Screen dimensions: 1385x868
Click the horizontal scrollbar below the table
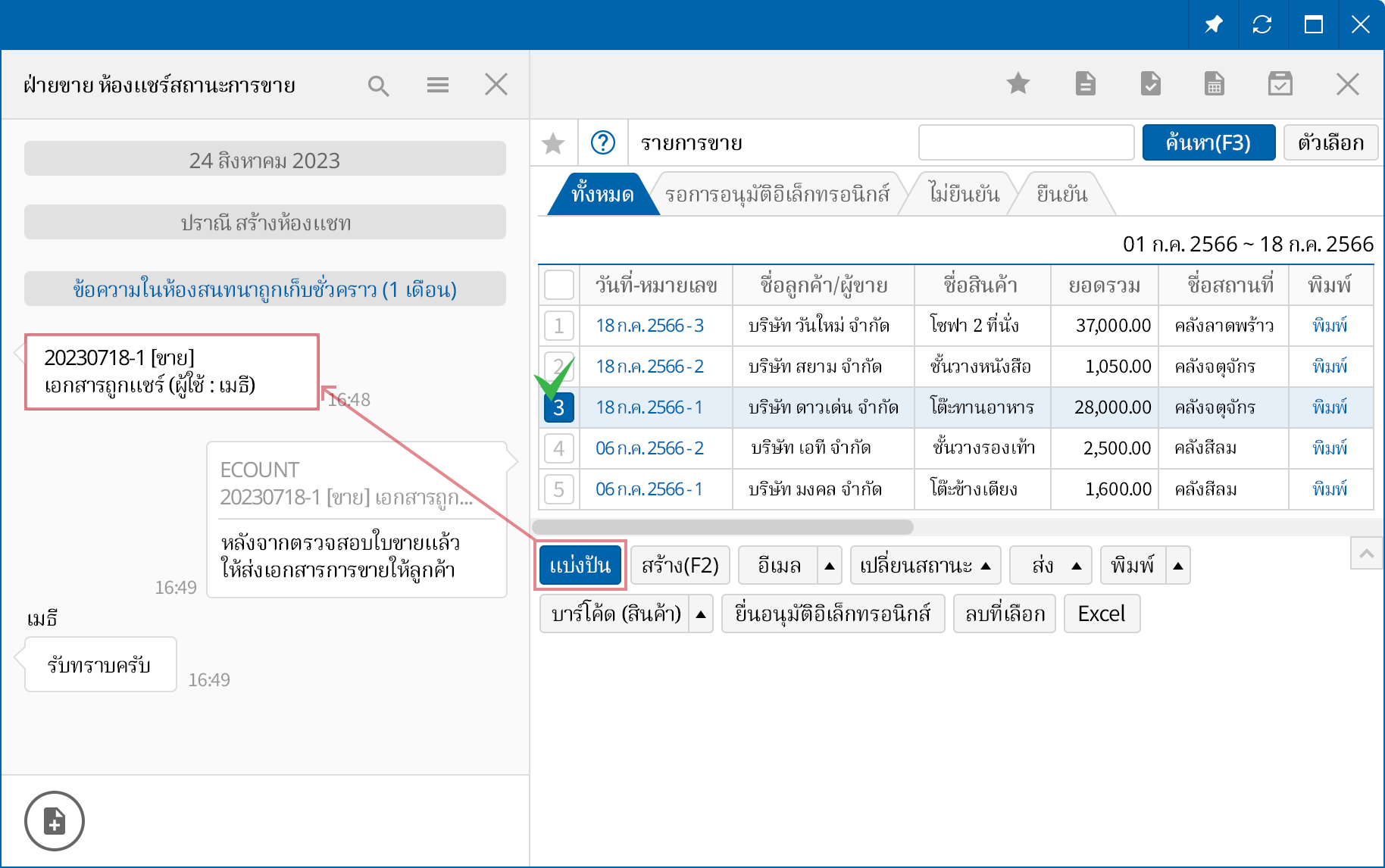tap(723, 526)
